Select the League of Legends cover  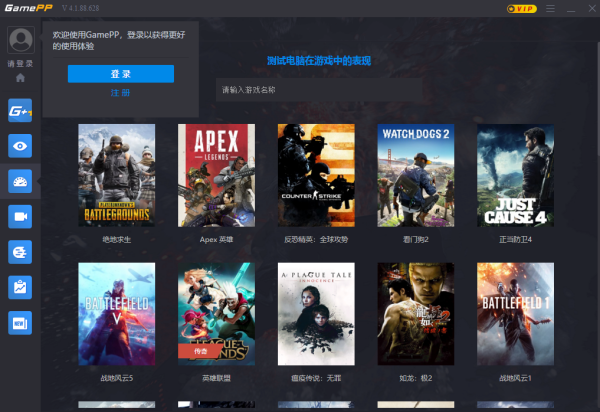(x=217, y=314)
